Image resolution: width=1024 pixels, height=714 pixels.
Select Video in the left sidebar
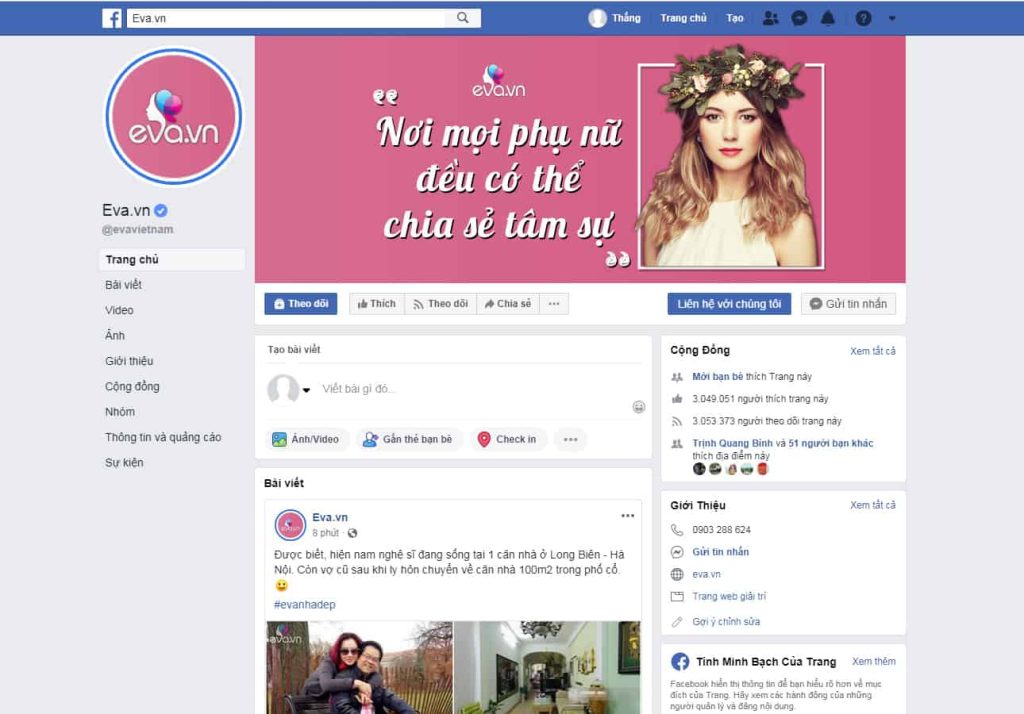tap(119, 310)
